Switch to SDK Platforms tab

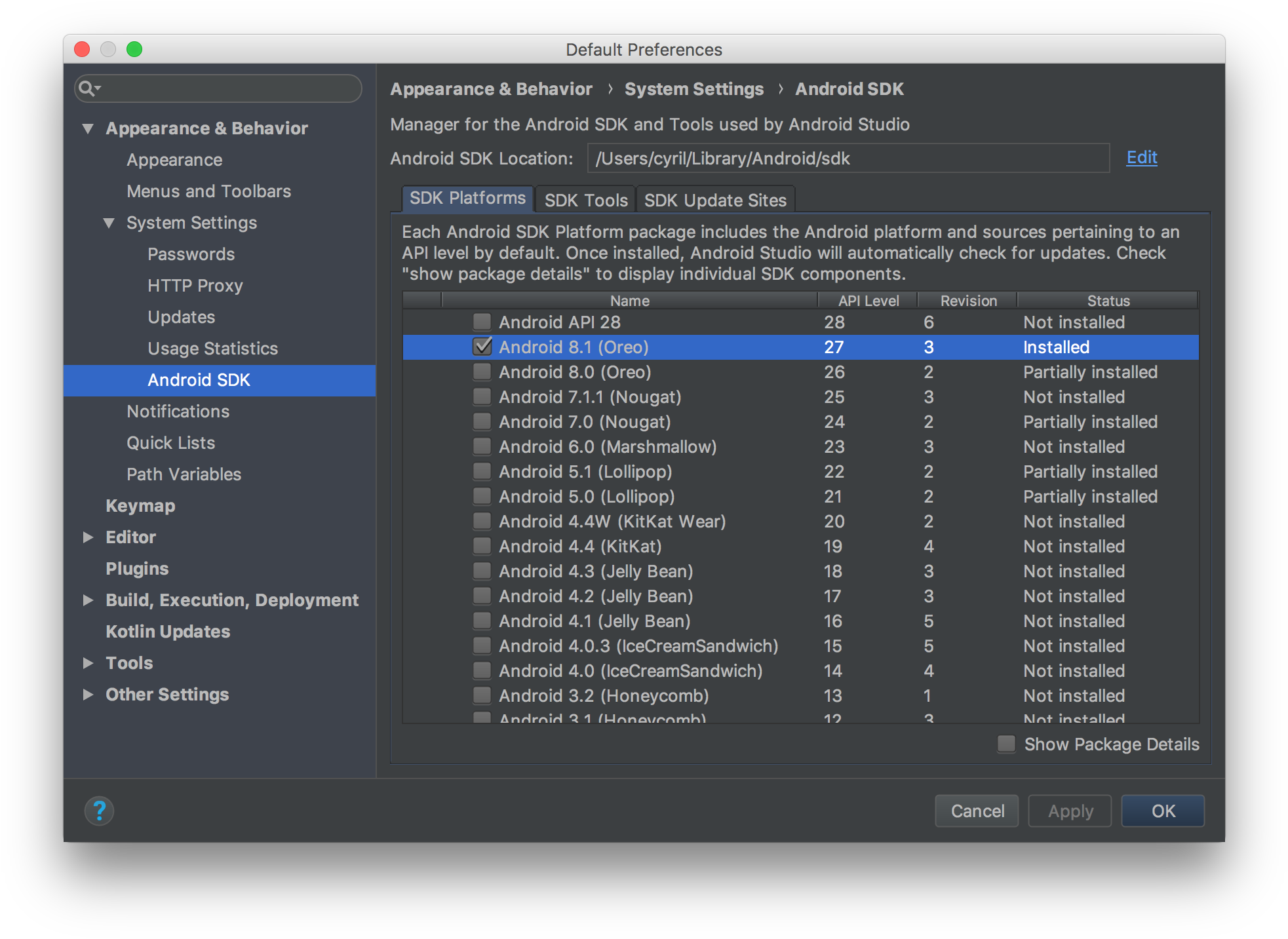[x=467, y=199]
